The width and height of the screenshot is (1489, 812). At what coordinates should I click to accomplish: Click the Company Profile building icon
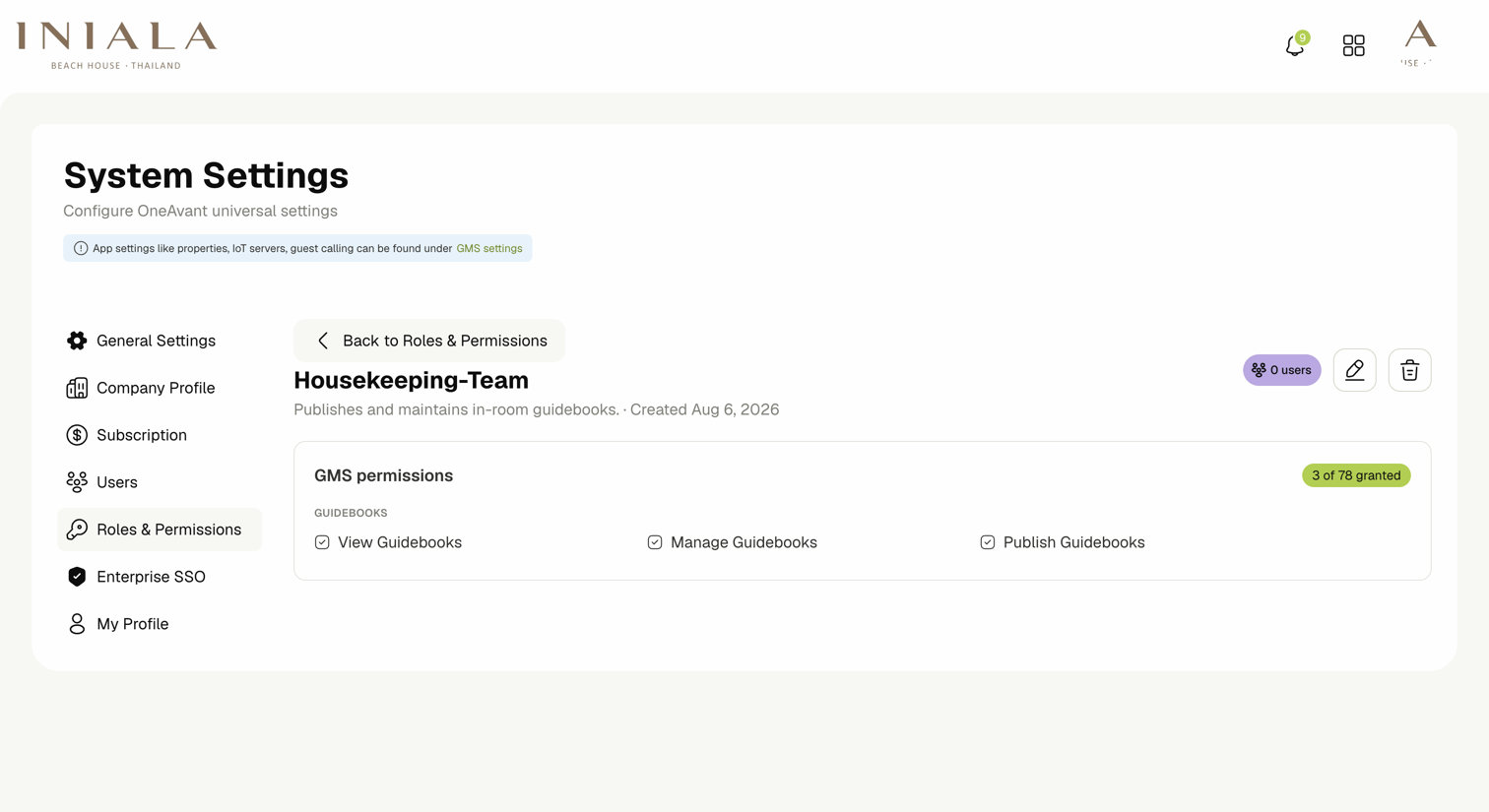coord(77,388)
